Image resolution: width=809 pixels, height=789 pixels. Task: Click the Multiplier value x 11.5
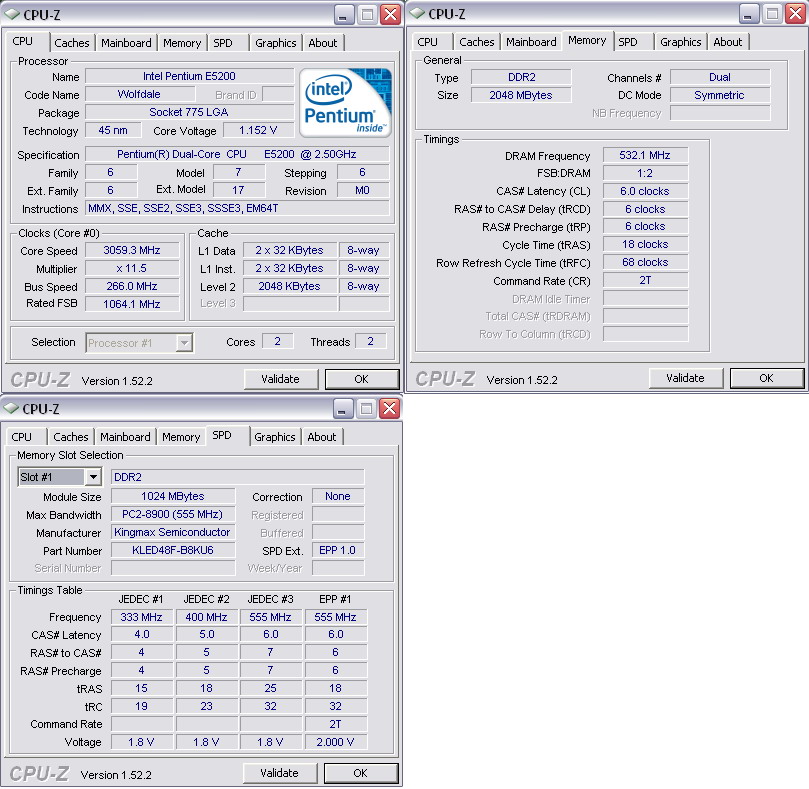coord(132,268)
